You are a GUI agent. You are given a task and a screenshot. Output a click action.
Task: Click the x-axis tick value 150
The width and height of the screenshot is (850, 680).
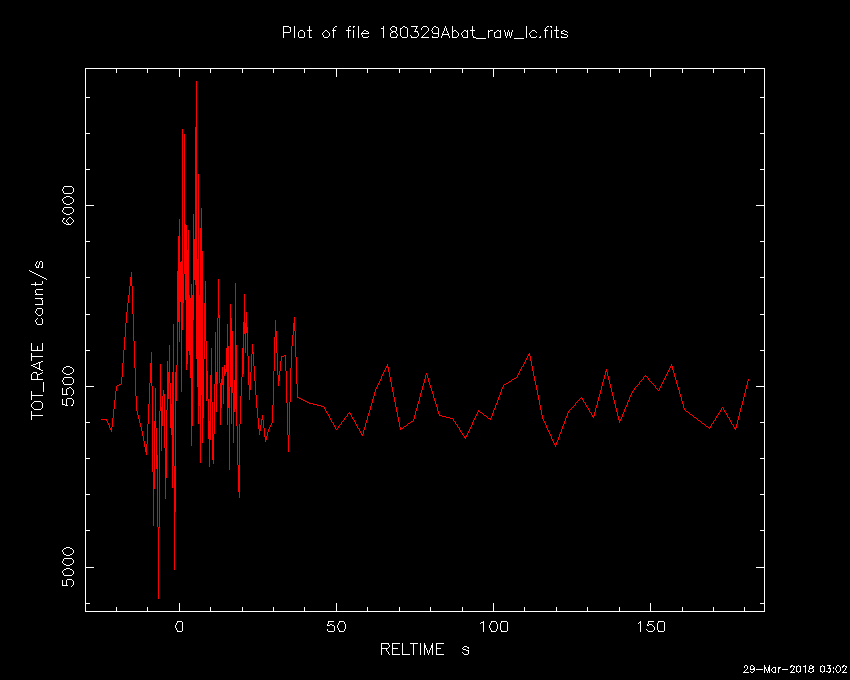(x=651, y=627)
